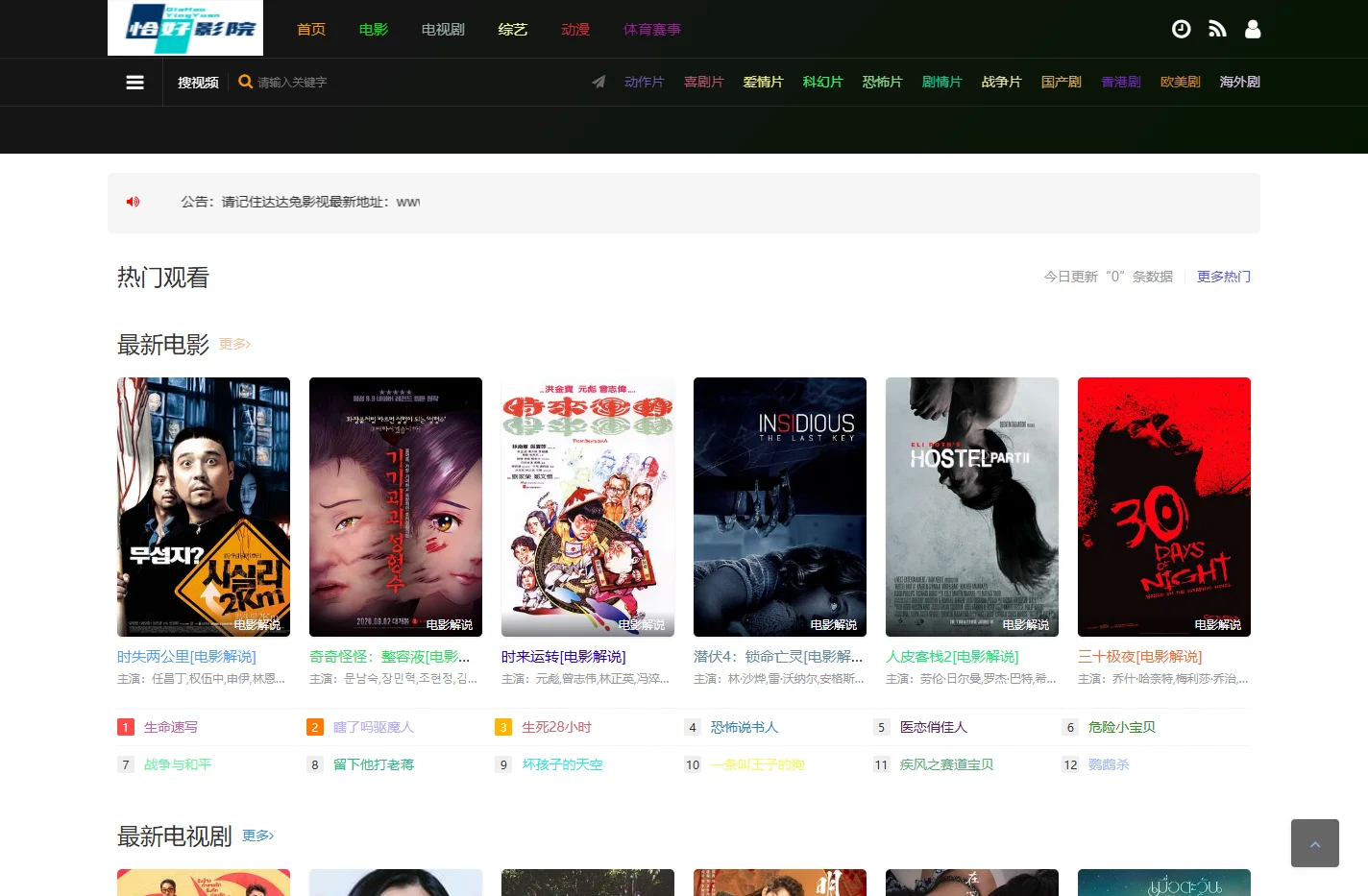
Task: Open the 电影 navigation item
Action: (x=374, y=30)
